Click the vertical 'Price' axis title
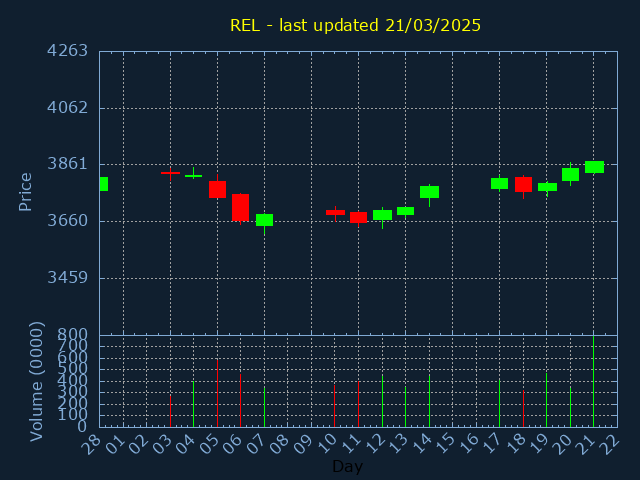This screenshot has height=480, width=640. click(x=25, y=192)
